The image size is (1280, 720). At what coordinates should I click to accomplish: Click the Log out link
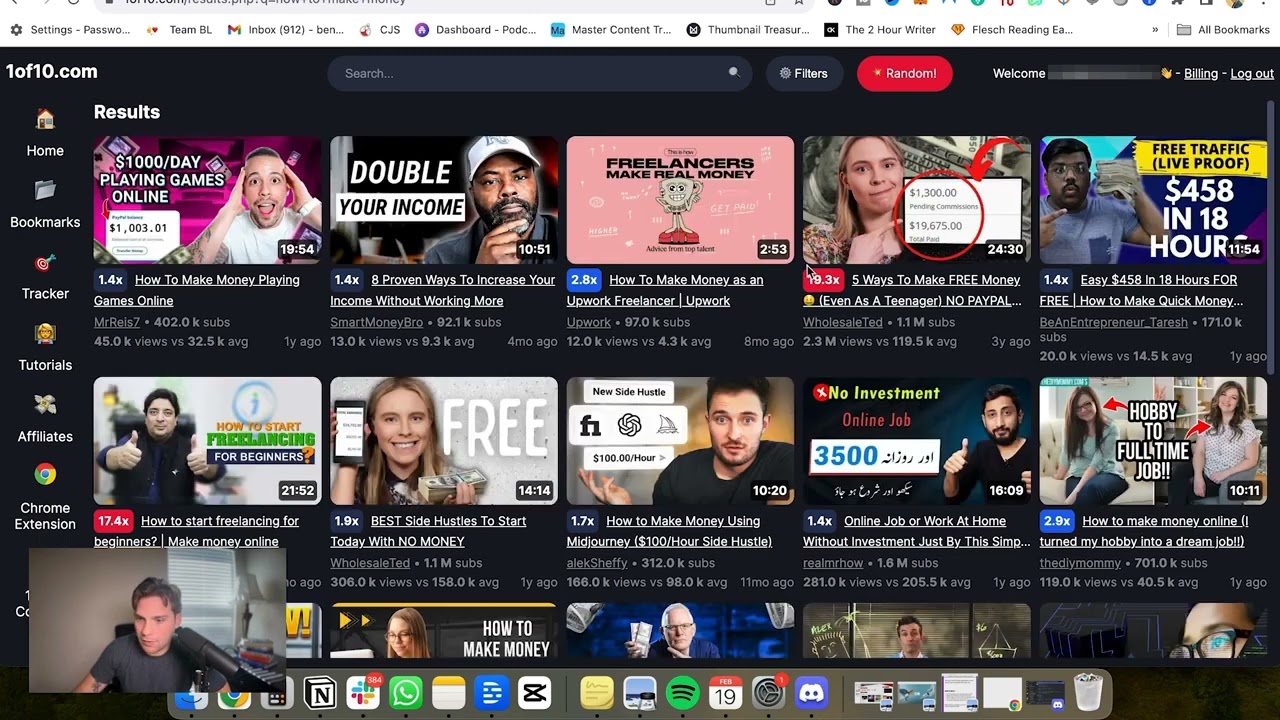click(x=1252, y=73)
